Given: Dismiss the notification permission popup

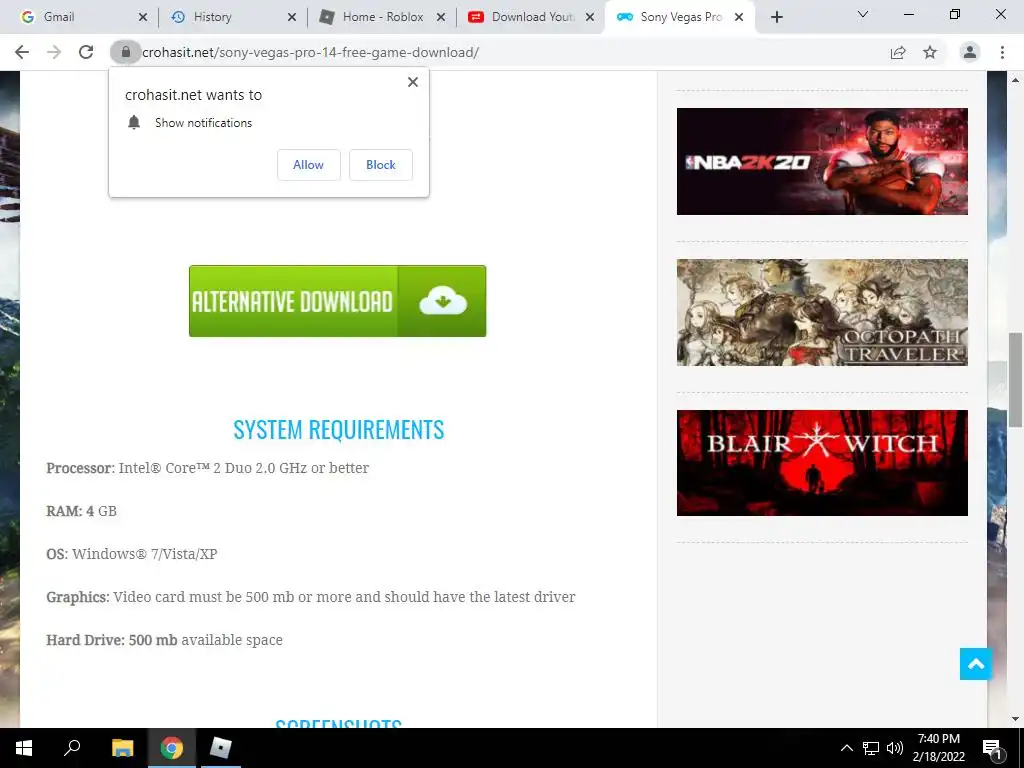Looking at the screenshot, I should [x=413, y=82].
